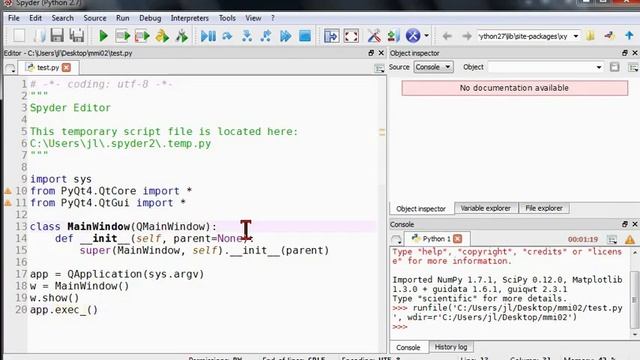Screen dimensions: 640x360
Task: Step return debug icon
Action: pyautogui.click(x=266, y=36)
